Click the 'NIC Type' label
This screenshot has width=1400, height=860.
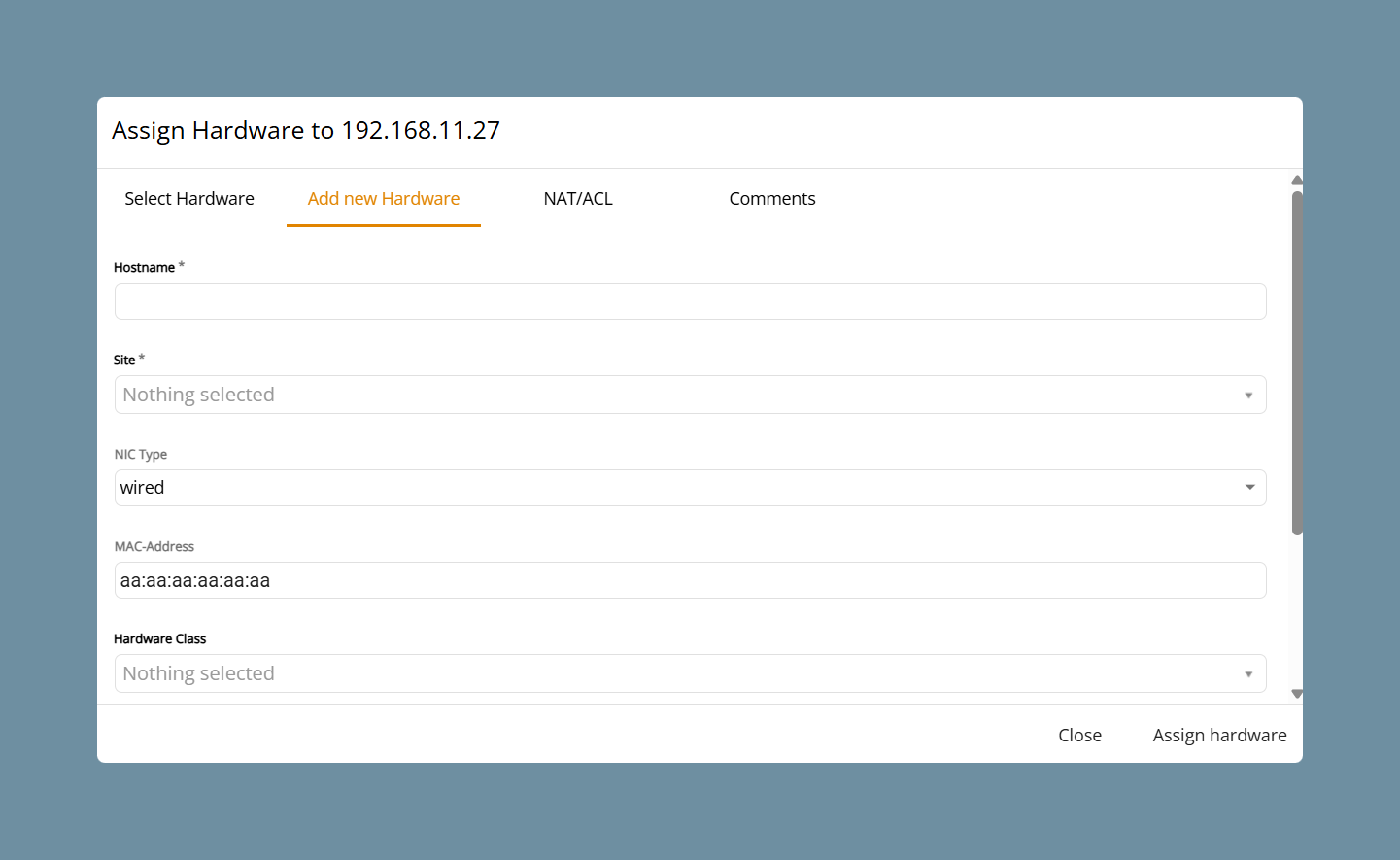point(141,454)
